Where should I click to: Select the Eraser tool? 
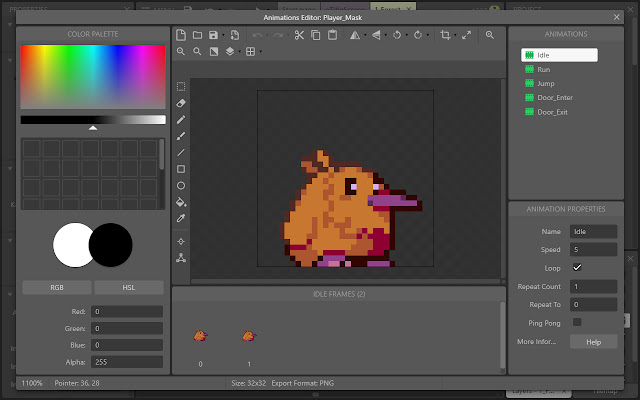point(181,103)
